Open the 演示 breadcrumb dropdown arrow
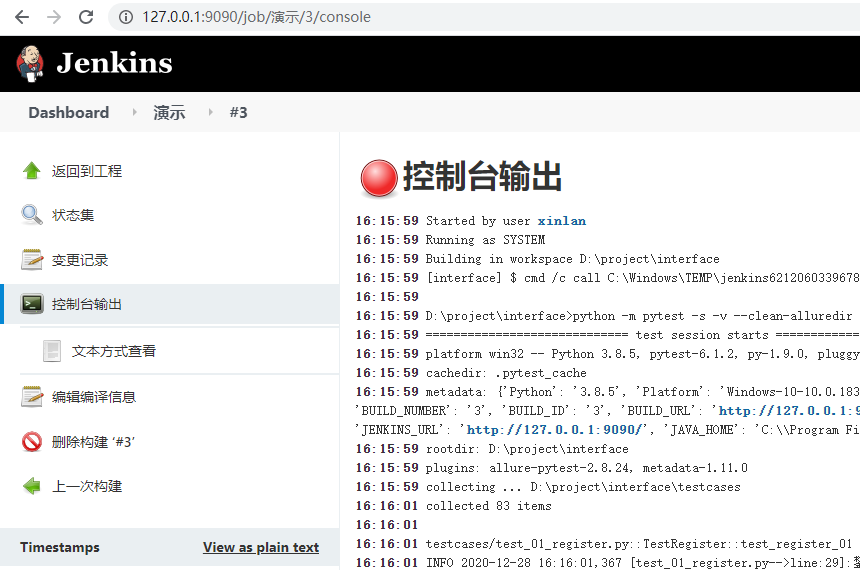The image size is (860, 570). 211,112
